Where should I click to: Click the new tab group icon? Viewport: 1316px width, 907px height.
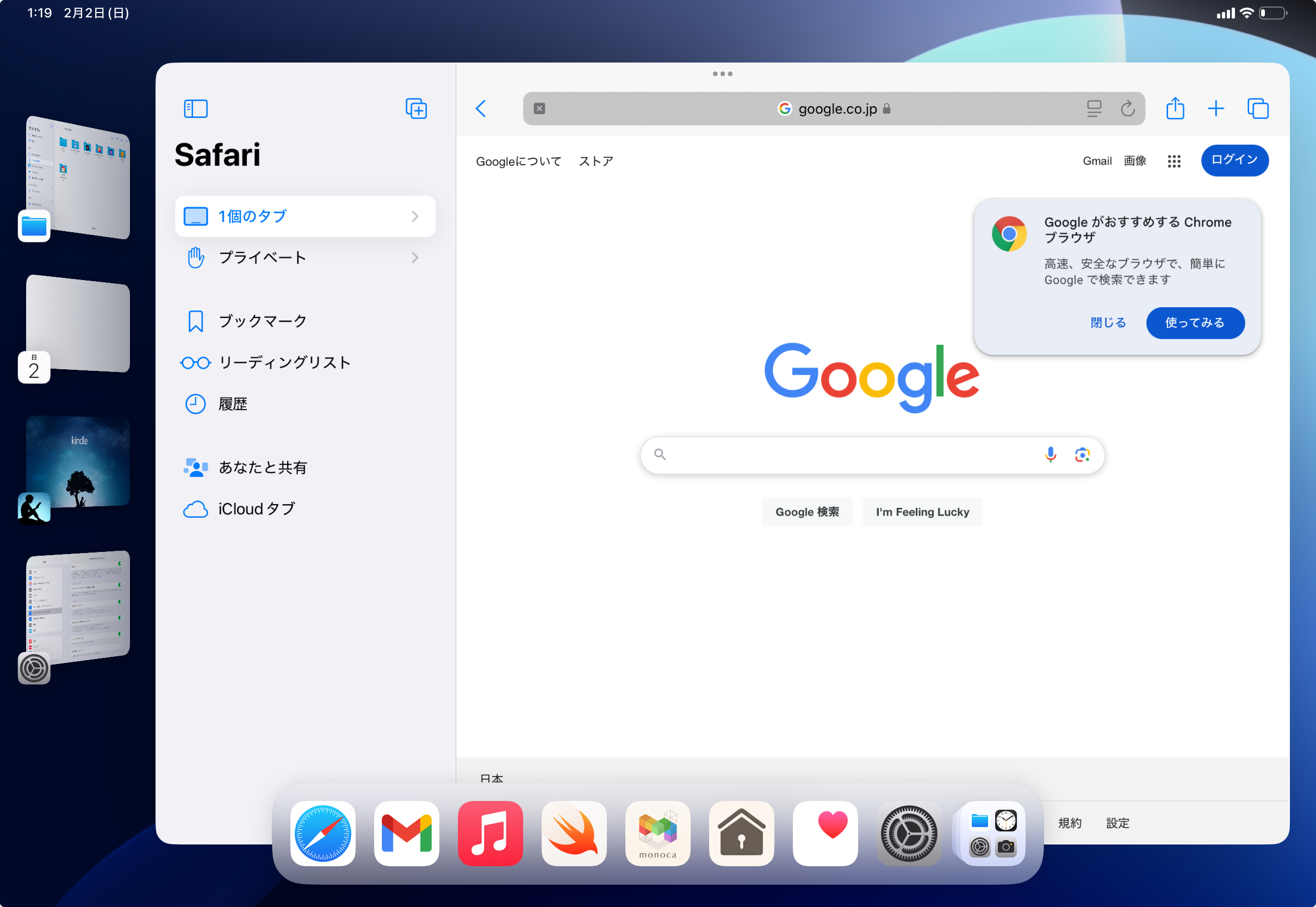point(416,109)
